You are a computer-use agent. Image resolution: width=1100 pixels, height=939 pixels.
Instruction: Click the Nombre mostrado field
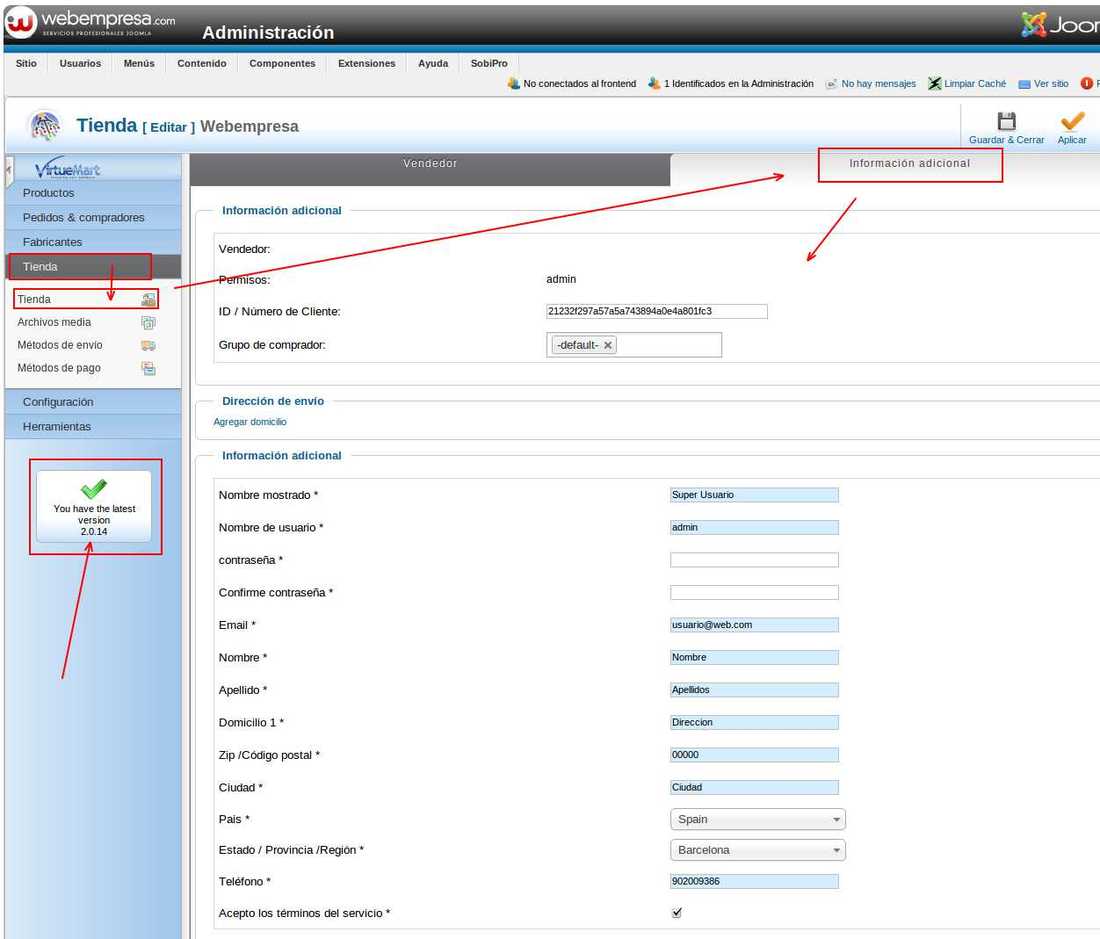point(754,495)
